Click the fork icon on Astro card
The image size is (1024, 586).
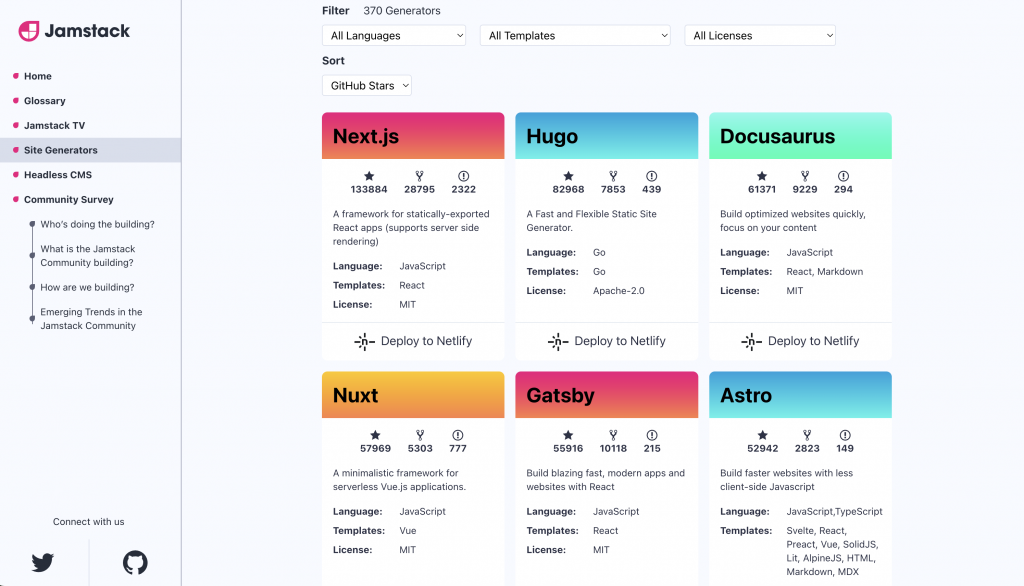807,435
